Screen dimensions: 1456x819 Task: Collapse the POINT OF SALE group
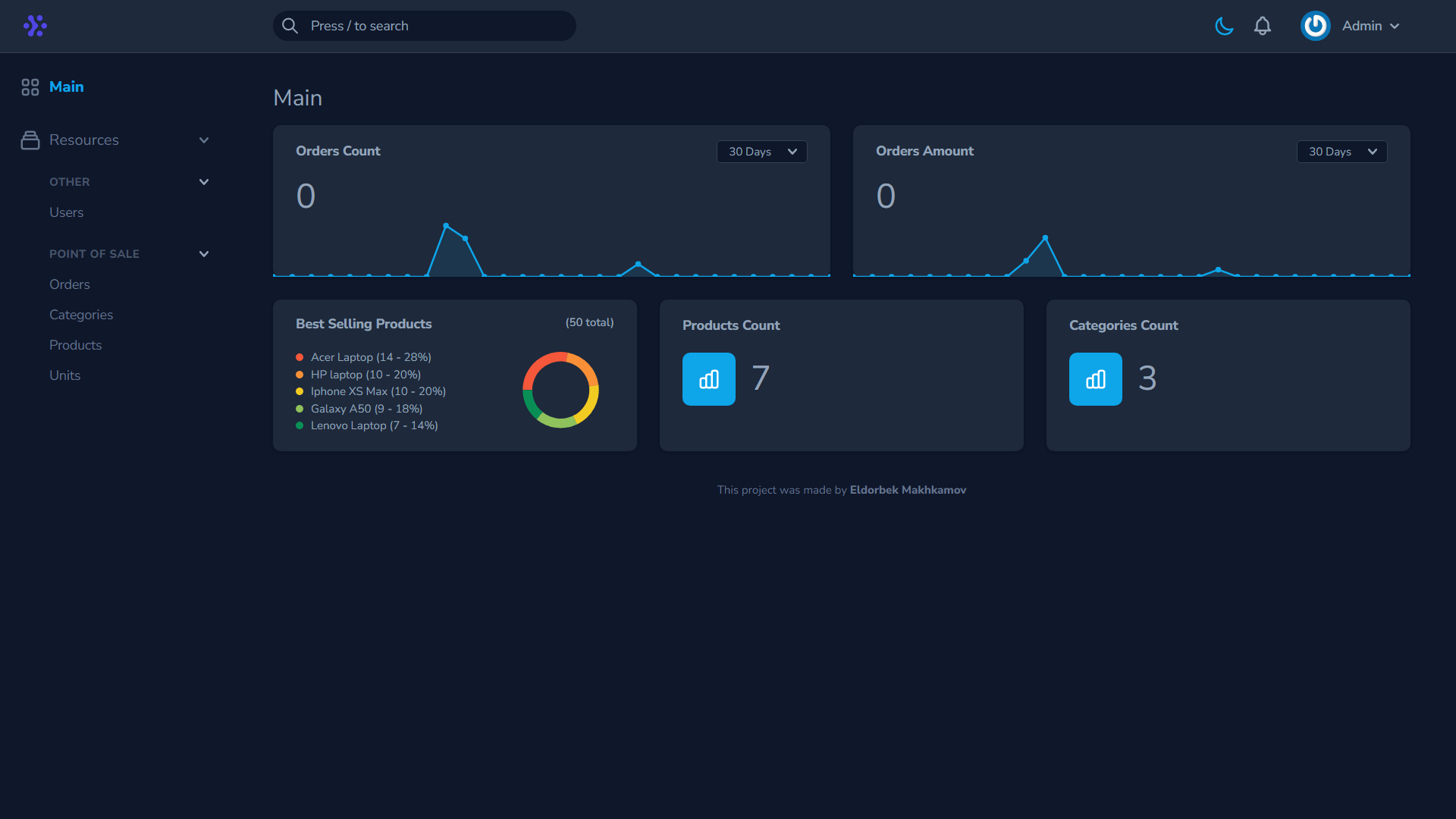[203, 254]
